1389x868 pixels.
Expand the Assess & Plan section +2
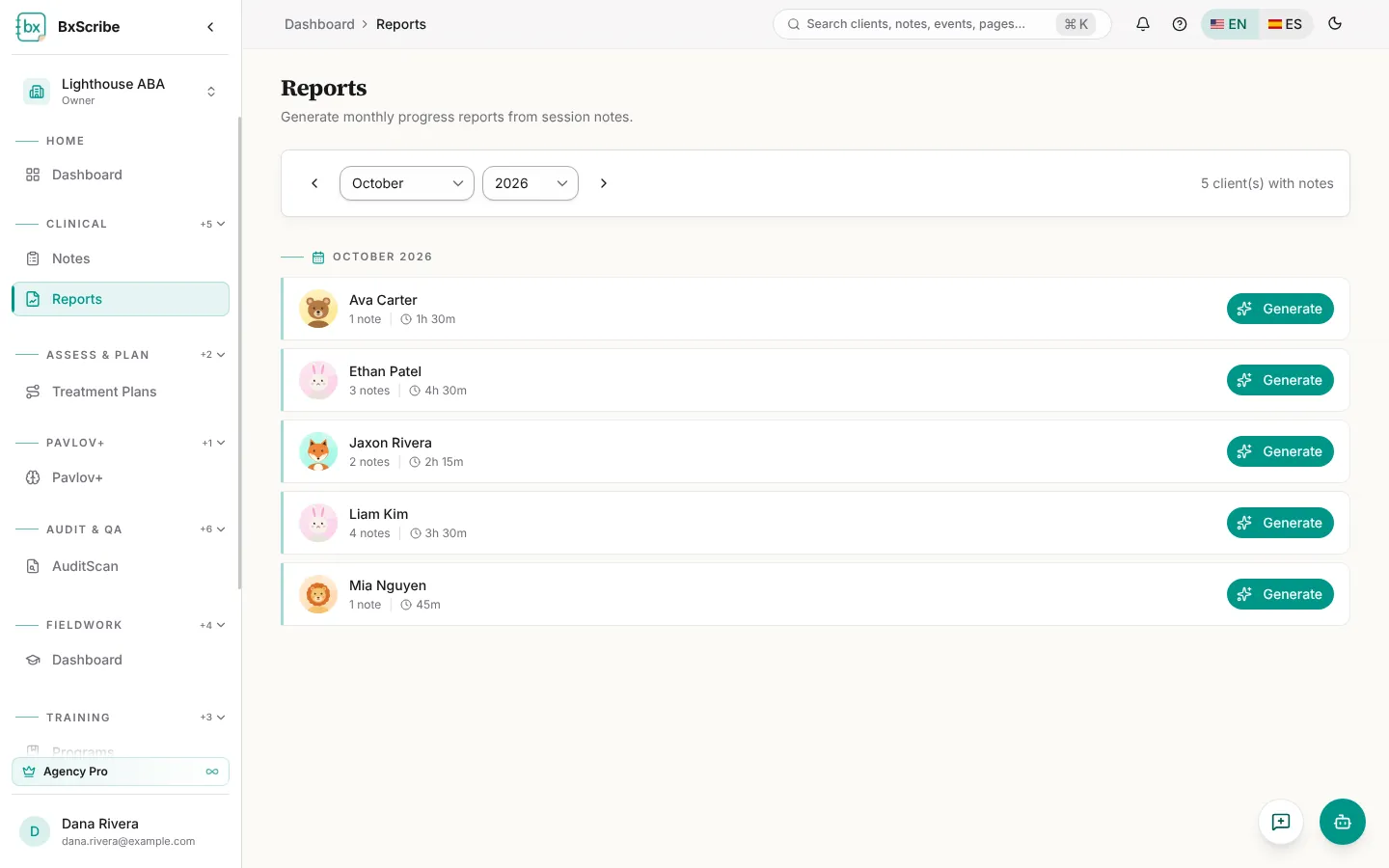[x=213, y=355]
